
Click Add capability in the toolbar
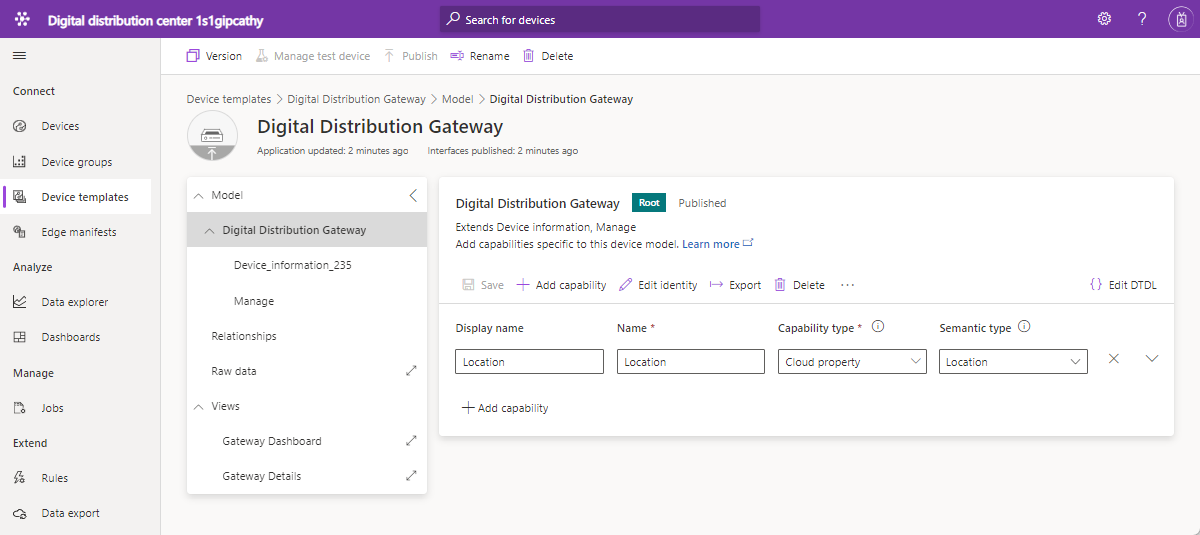click(x=561, y=285)
